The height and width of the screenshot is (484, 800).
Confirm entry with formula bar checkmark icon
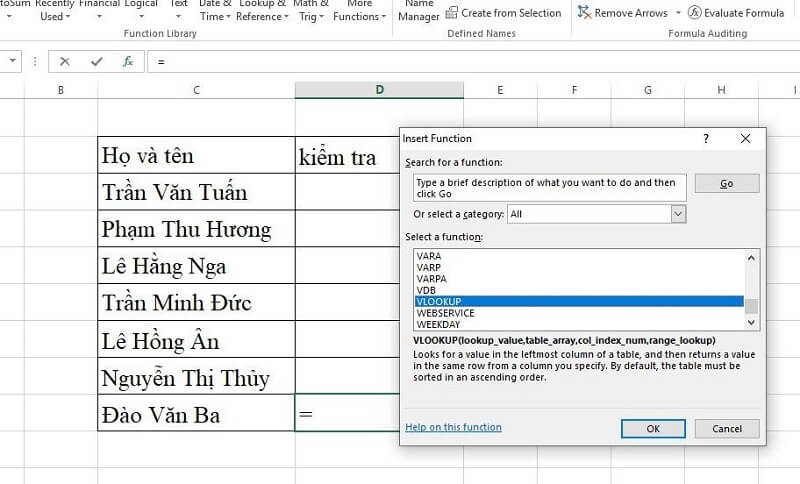click(97, 61)
